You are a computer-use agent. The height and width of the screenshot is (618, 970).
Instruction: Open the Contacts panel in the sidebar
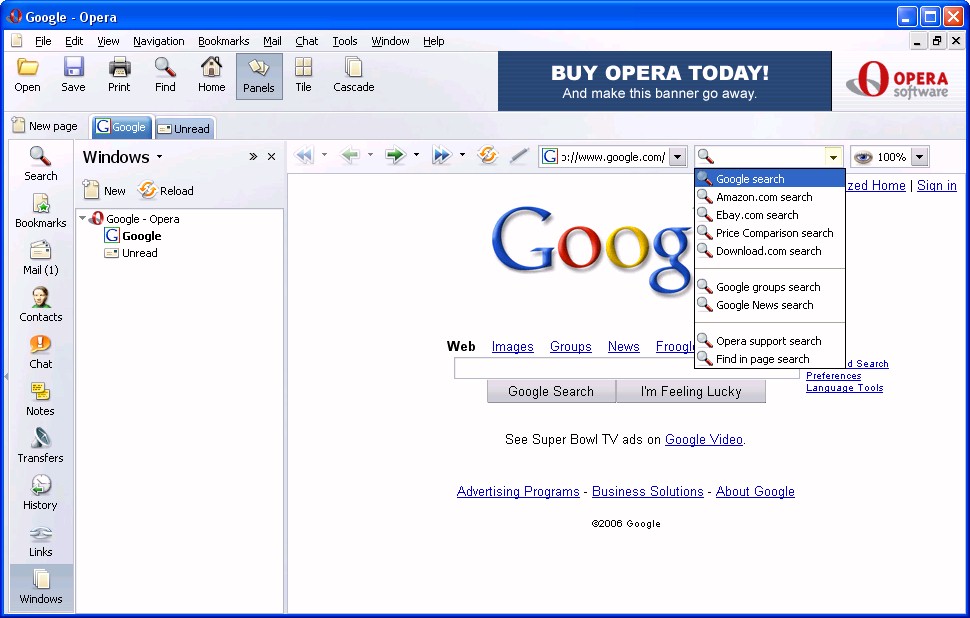click(41, 304)
